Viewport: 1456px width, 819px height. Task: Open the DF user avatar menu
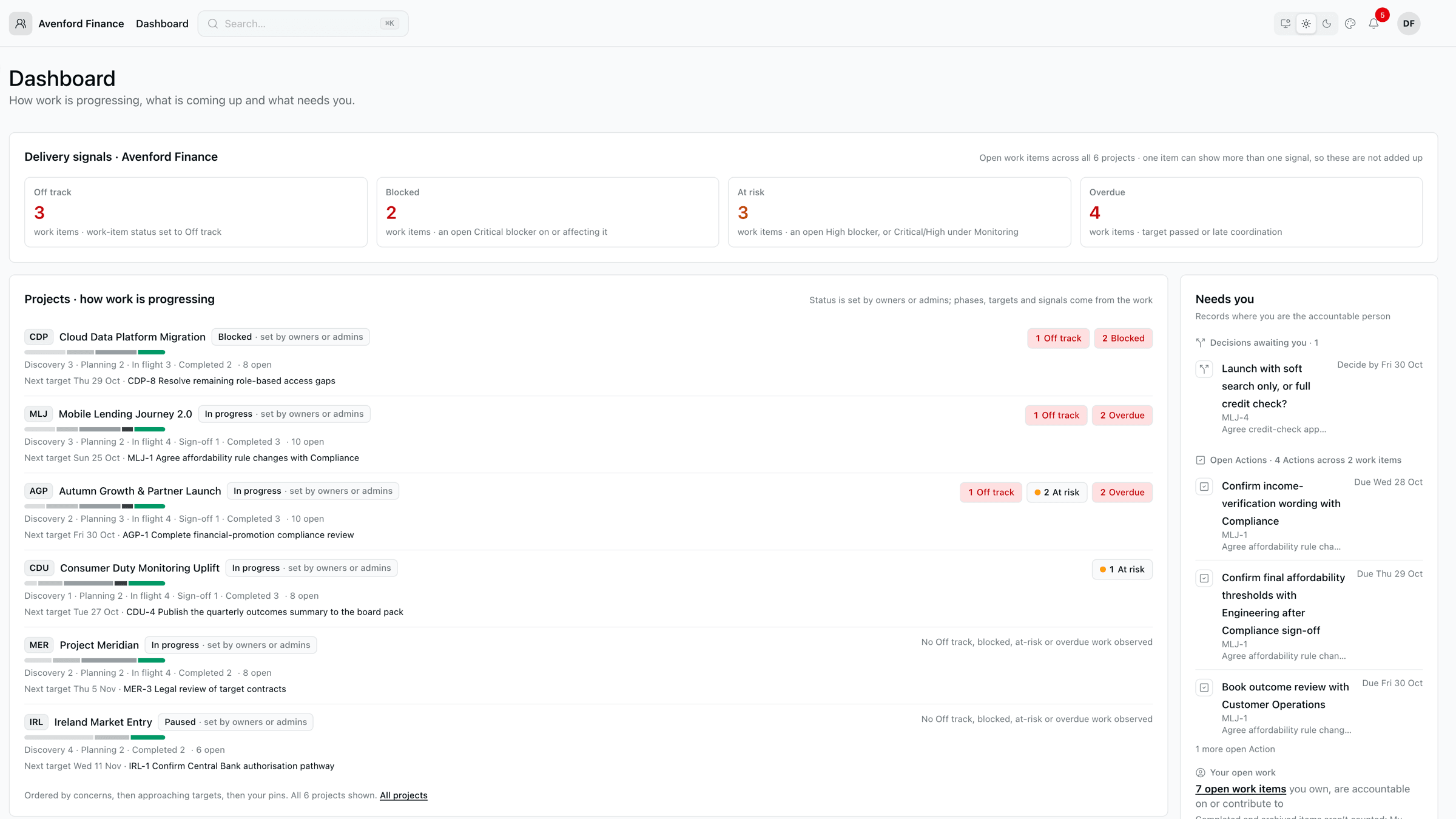tap(1409, 24)
